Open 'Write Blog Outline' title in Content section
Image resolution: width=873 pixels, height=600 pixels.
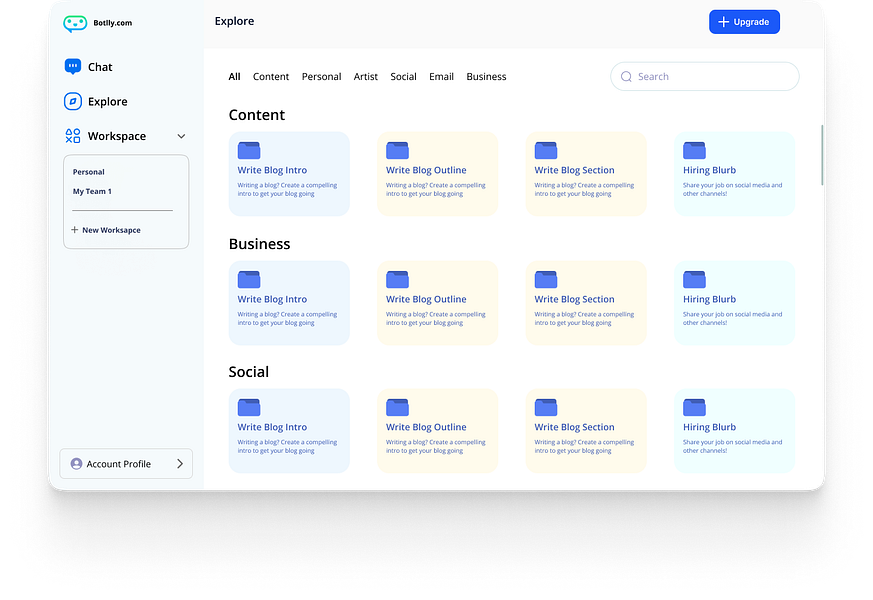click(x=426, y=170)
